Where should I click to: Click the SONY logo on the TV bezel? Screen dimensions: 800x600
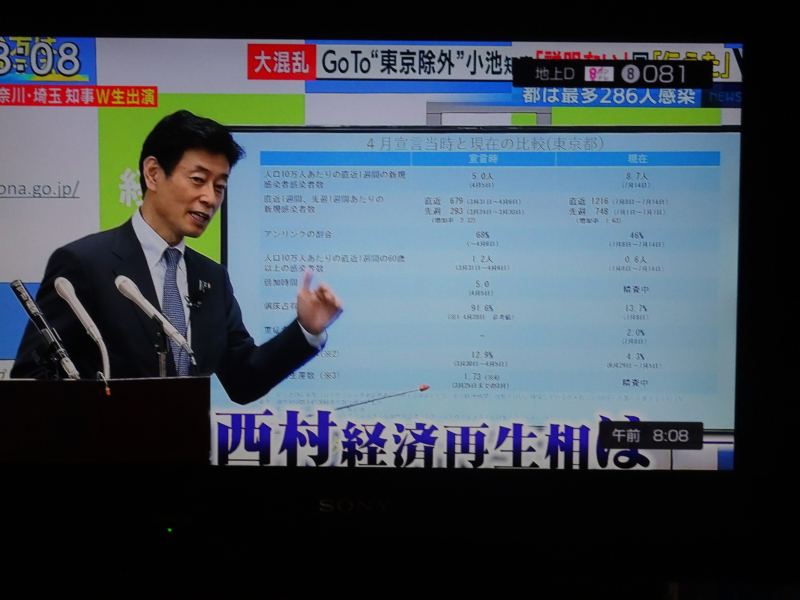353,506
